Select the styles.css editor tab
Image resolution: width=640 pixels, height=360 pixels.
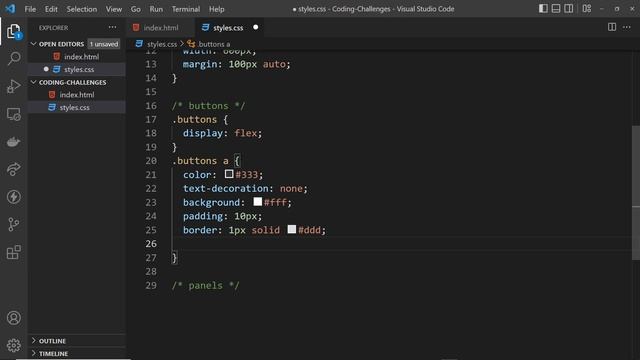click(x=228, y=27)
